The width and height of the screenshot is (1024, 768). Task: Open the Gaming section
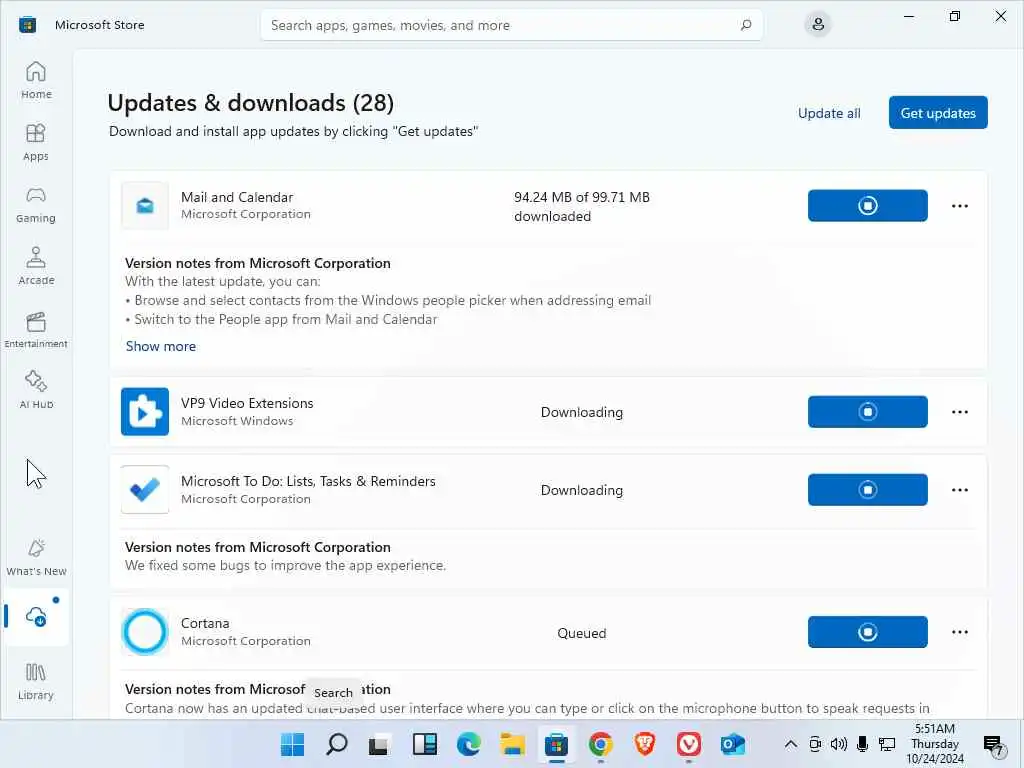(36, 204)
